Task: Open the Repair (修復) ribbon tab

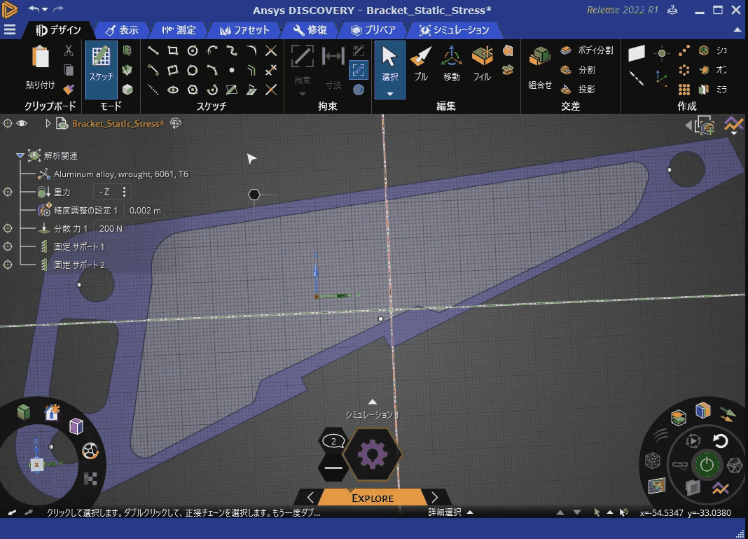Action: point(310,30)
